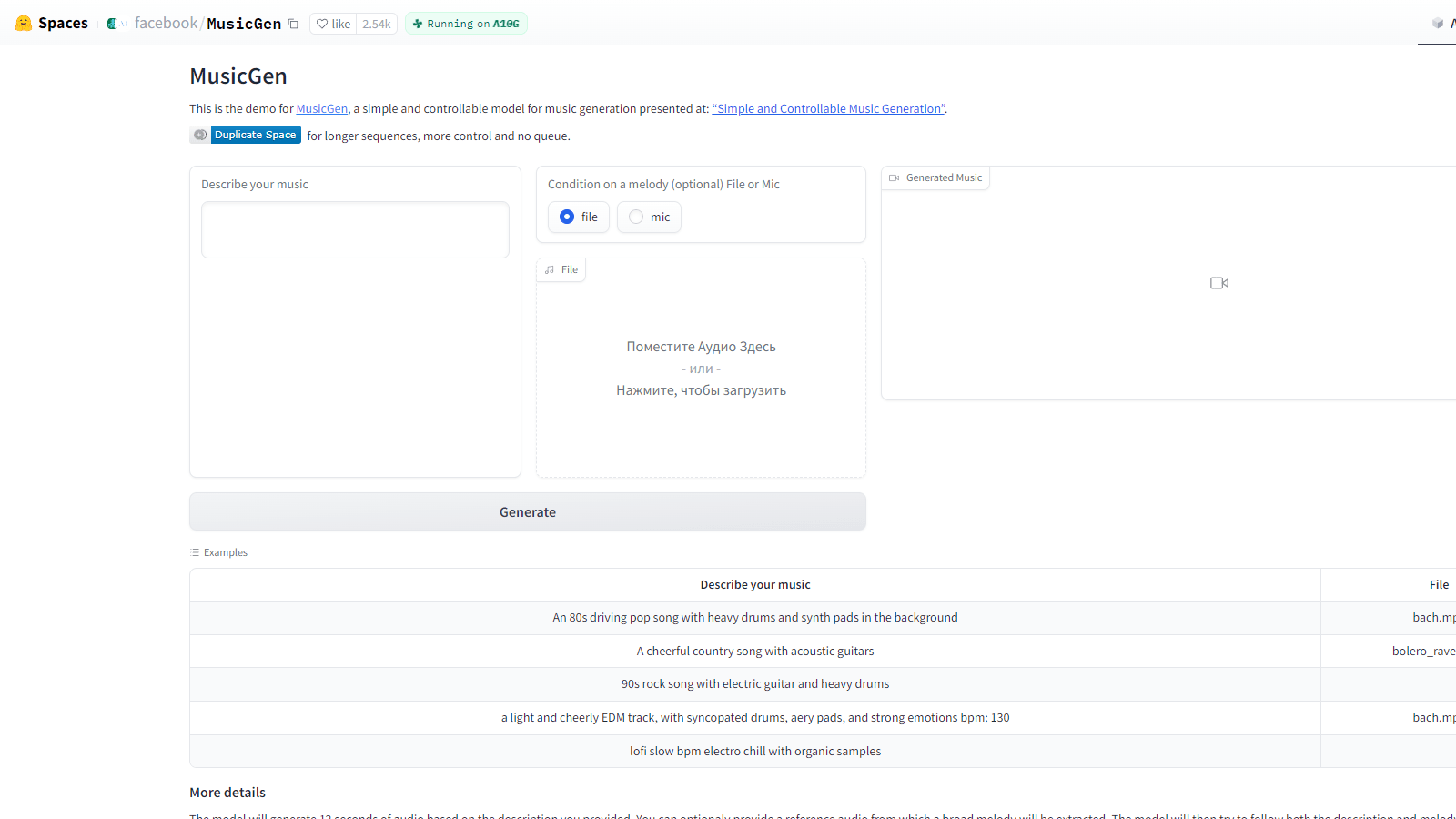Select the file radio option

568,217
